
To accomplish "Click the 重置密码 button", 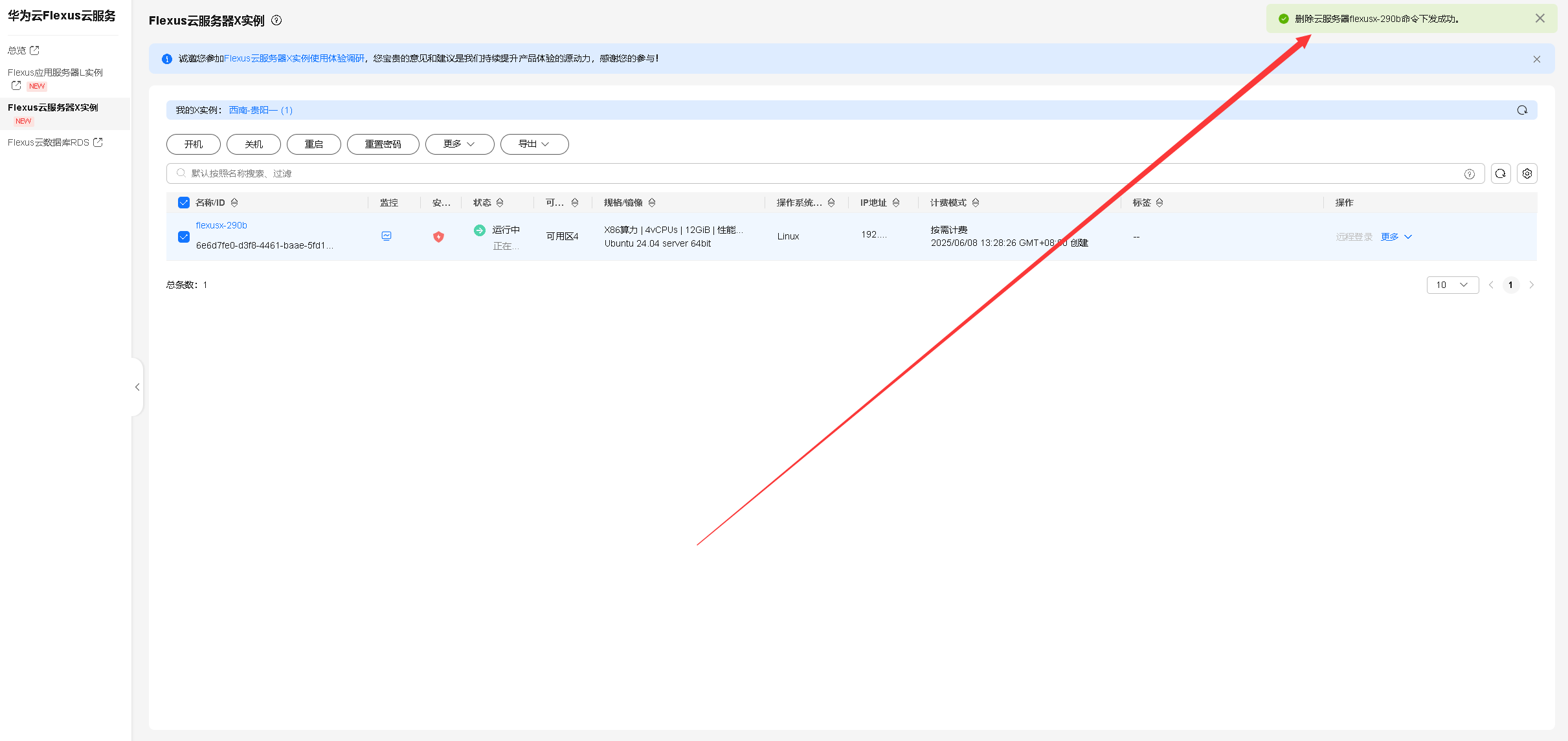I will 383,144.
